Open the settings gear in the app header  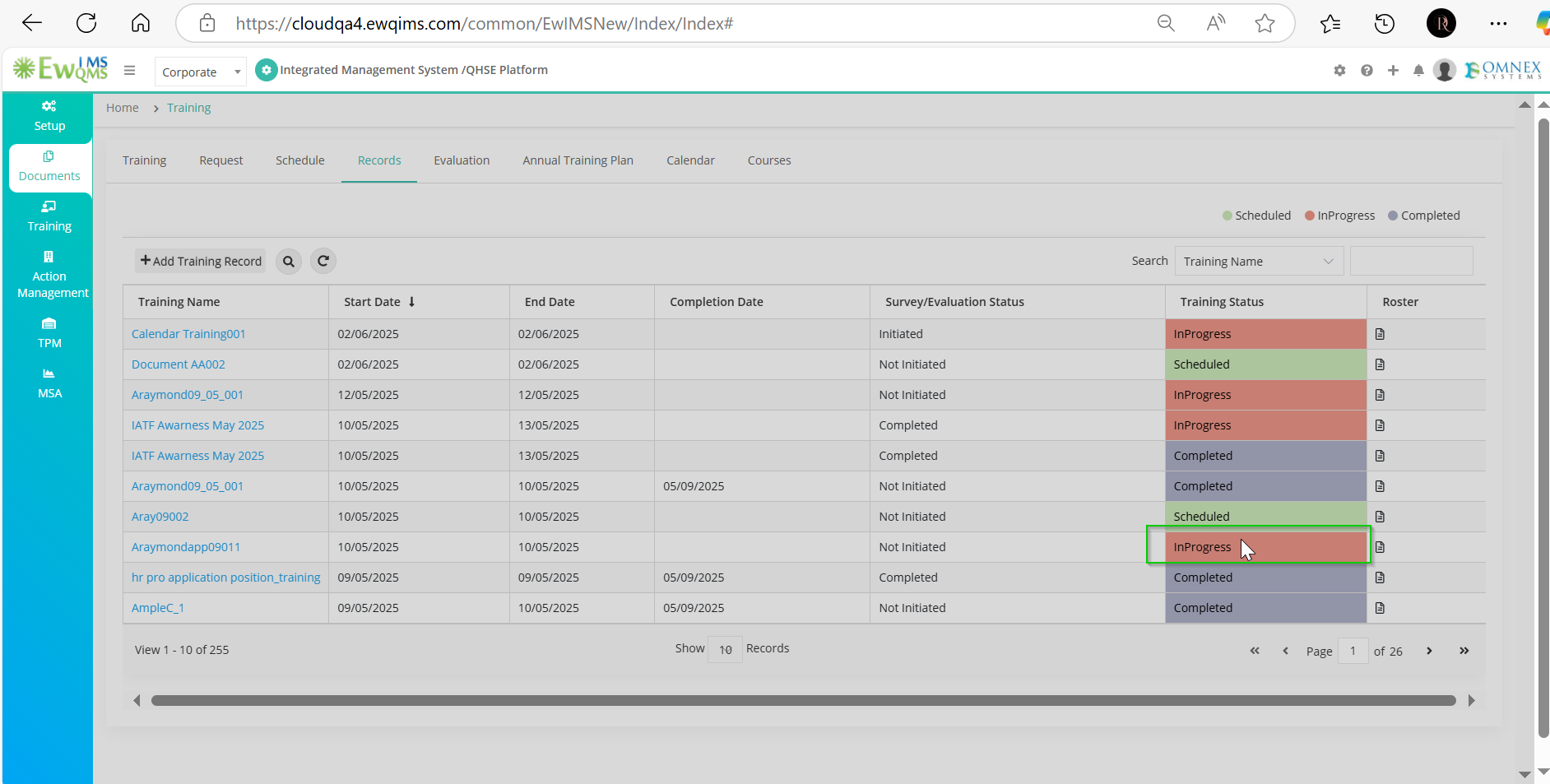point(1339,71)
